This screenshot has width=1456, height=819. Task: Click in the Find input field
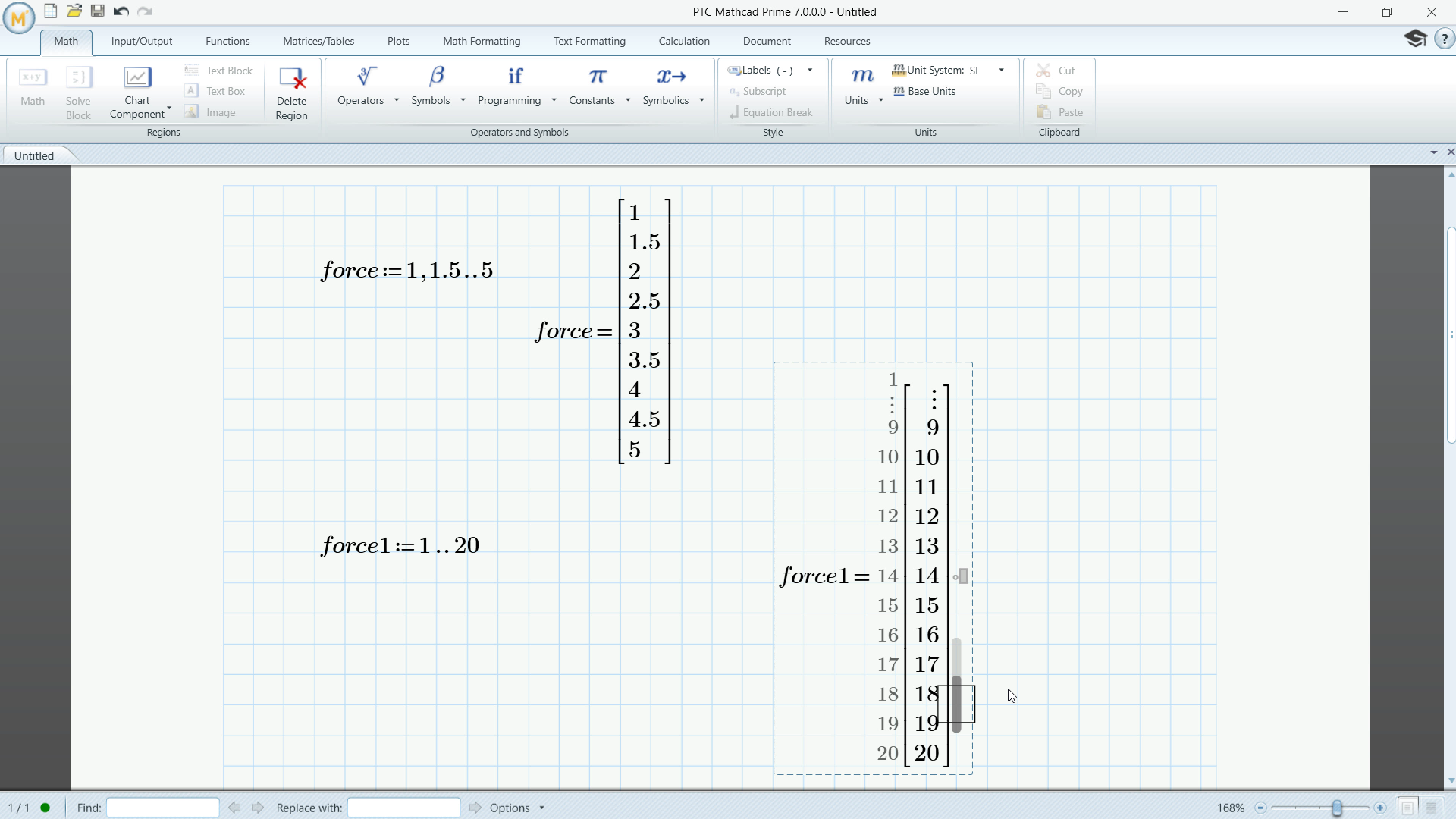click(163, 808)
